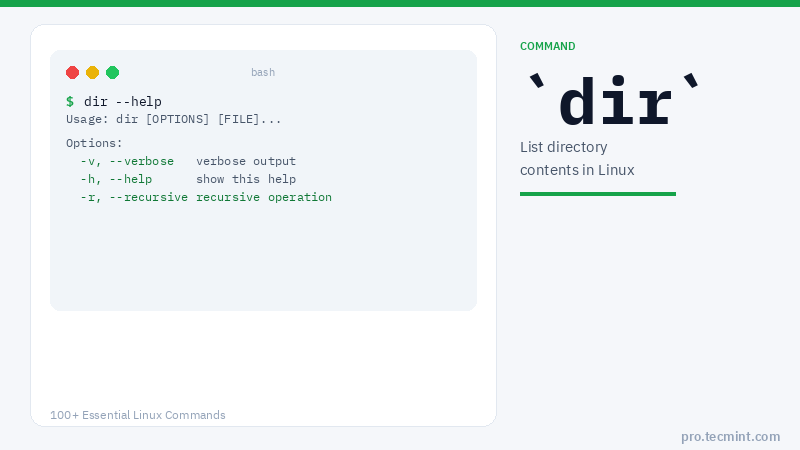Click the green maximize dot in terminal
800x450 pixels.
pos(113,72)
